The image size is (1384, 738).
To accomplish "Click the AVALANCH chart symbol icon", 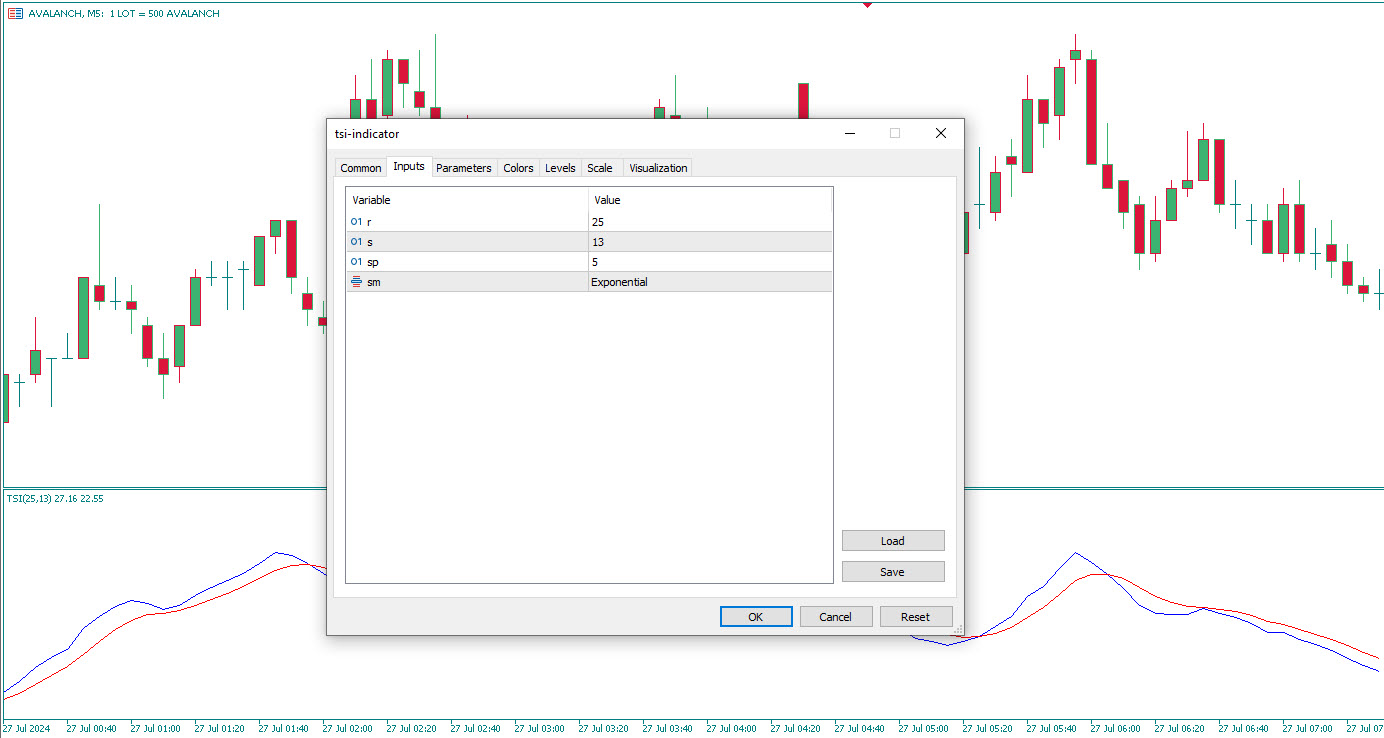I will click(x=15, y=14).
